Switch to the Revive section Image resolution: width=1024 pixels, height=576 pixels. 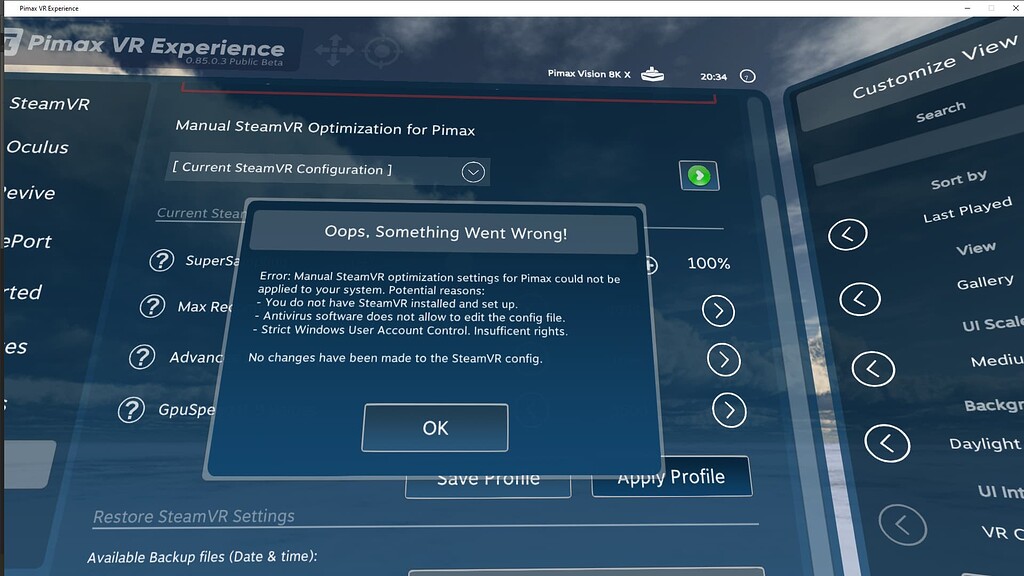click(28, 194)
